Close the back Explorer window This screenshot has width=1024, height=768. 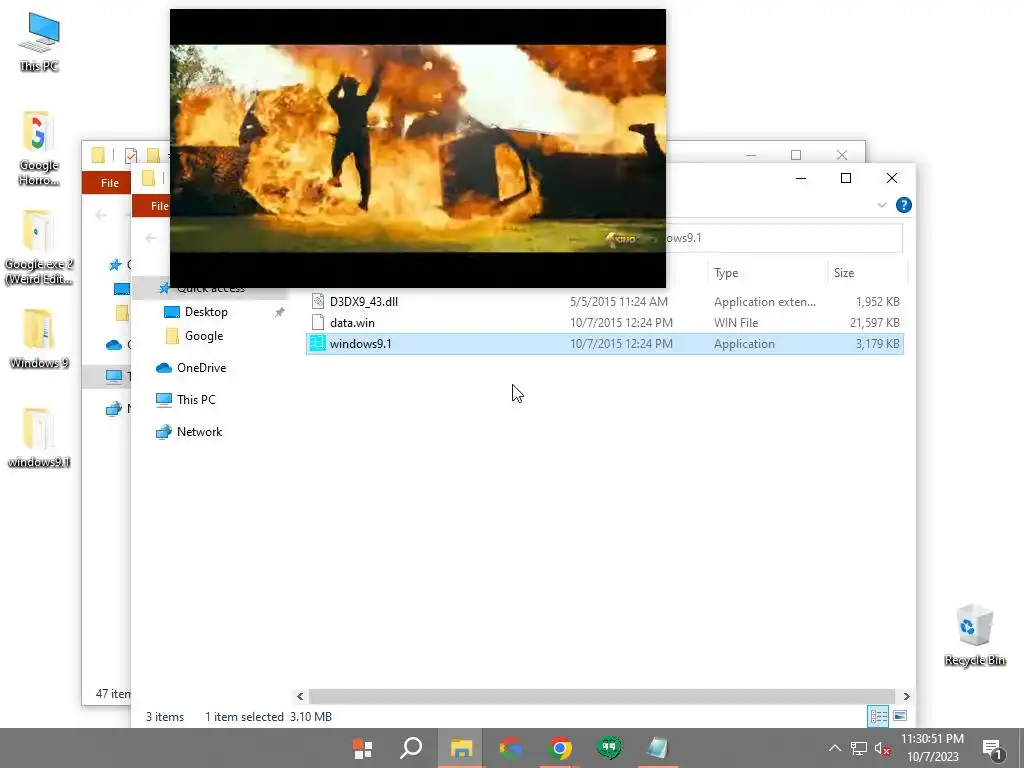point(842,155)
